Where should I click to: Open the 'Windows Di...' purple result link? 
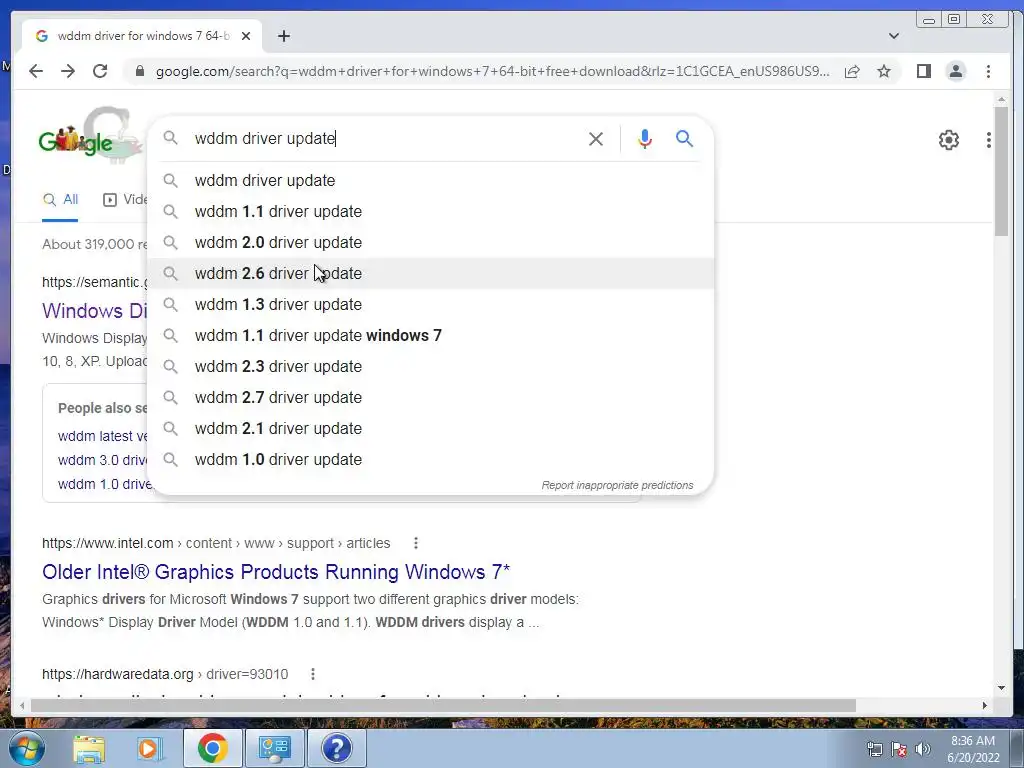point(95,311)
